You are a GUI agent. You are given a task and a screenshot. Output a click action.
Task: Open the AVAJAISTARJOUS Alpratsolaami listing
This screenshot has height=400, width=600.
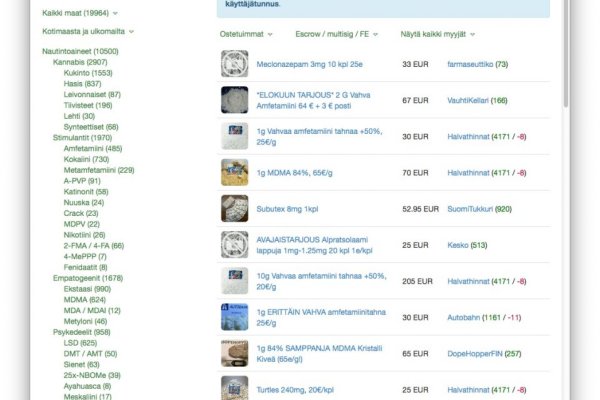pyautogui.click(x=314, y=245)
